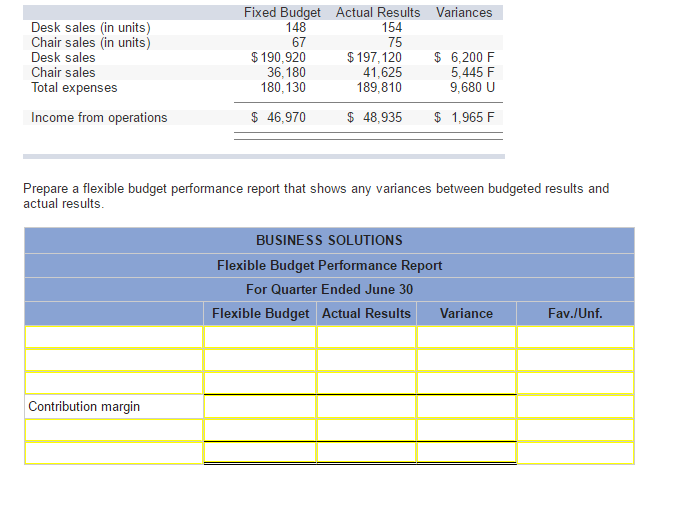684x506 pixels.
Task: Click the 36,180 chair sales value
Action: click(287, 72)
